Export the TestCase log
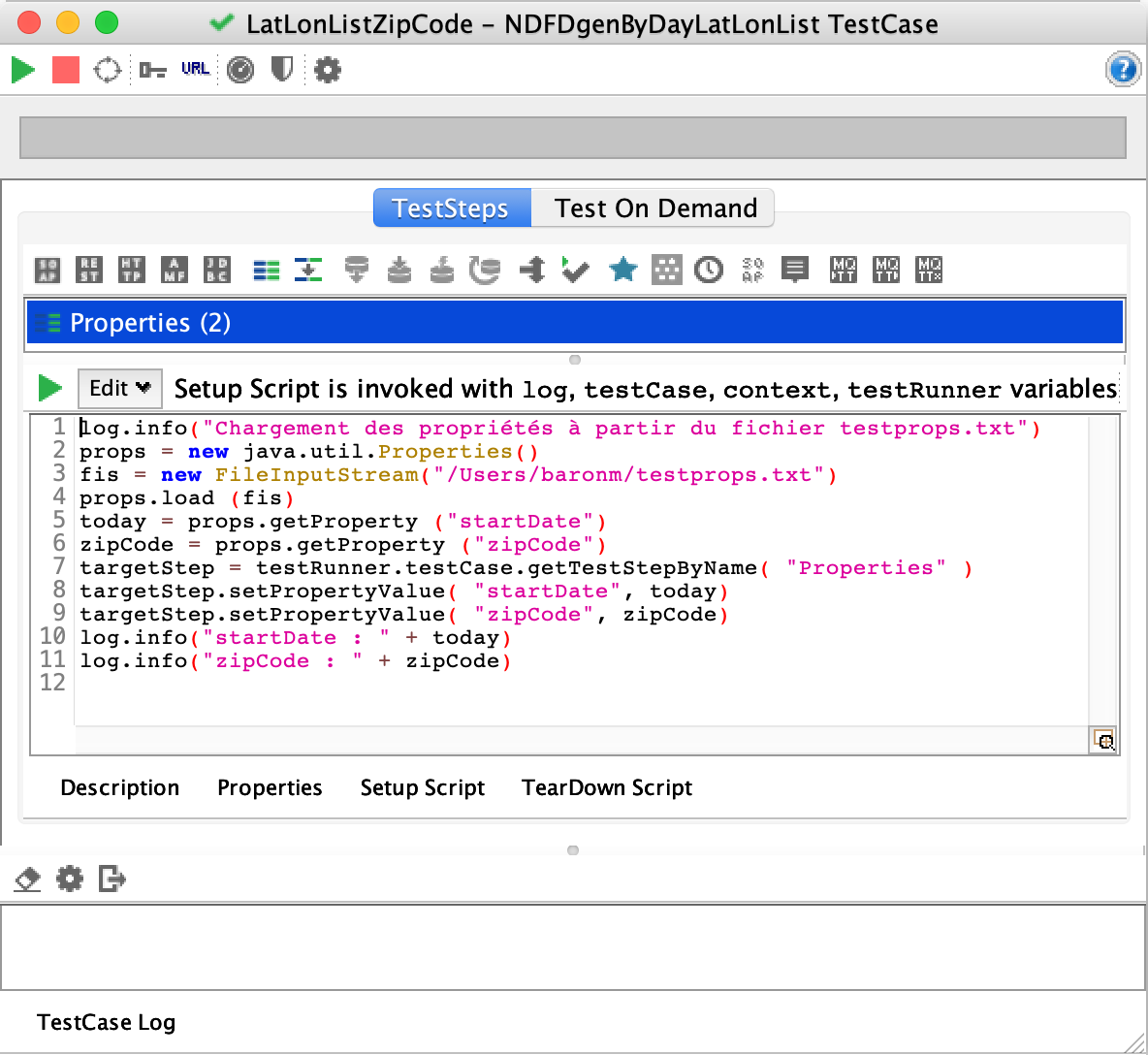 click(112, 879)
